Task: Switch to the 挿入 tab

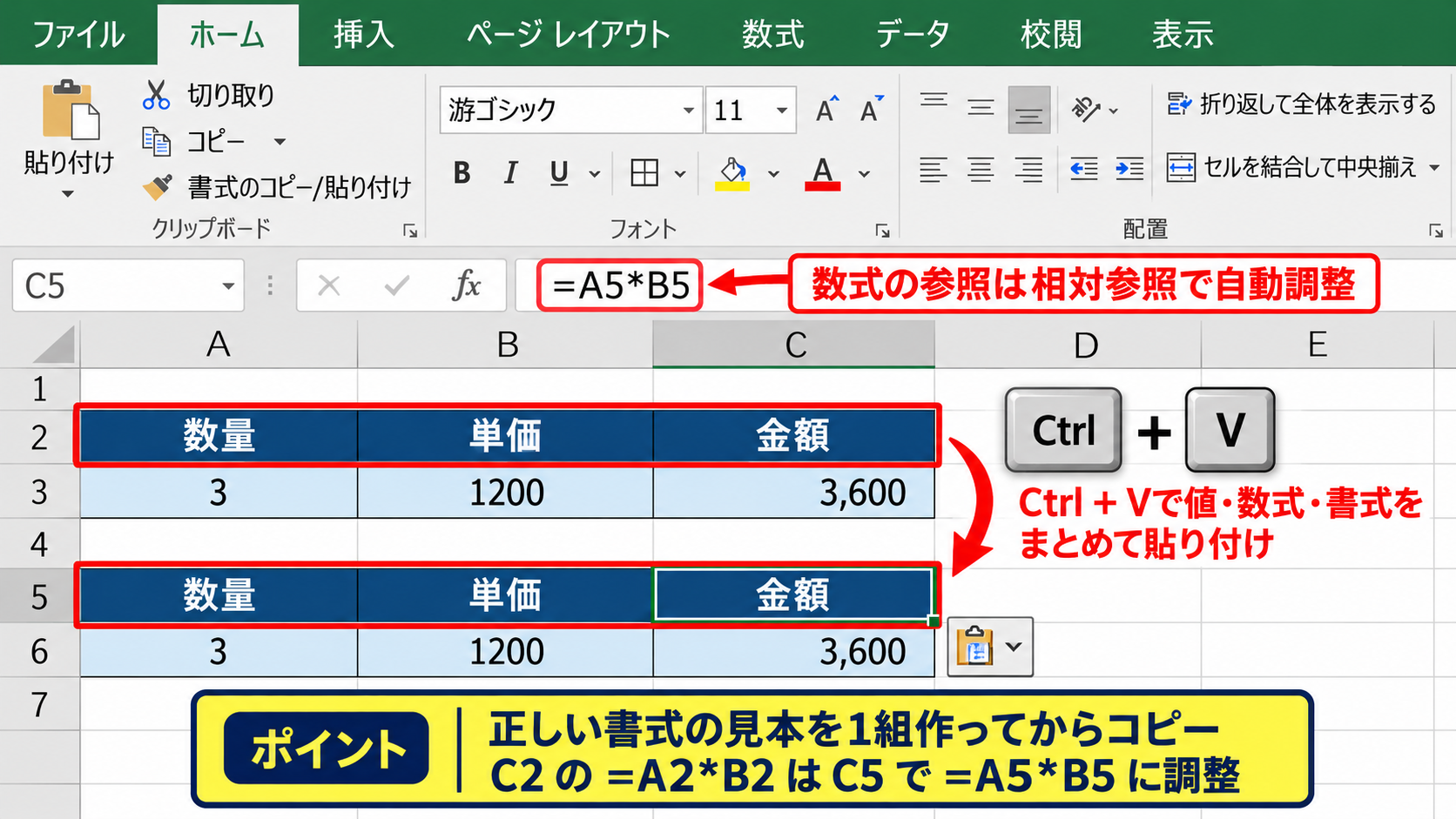Action: click(364, 35)
